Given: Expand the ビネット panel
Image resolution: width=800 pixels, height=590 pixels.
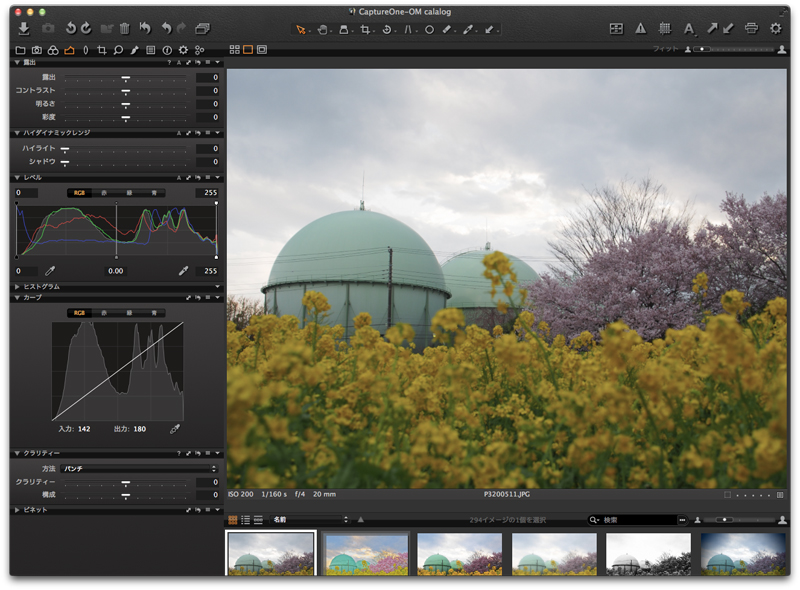Looking at the screenshot, I should click(x=16, y=510).
